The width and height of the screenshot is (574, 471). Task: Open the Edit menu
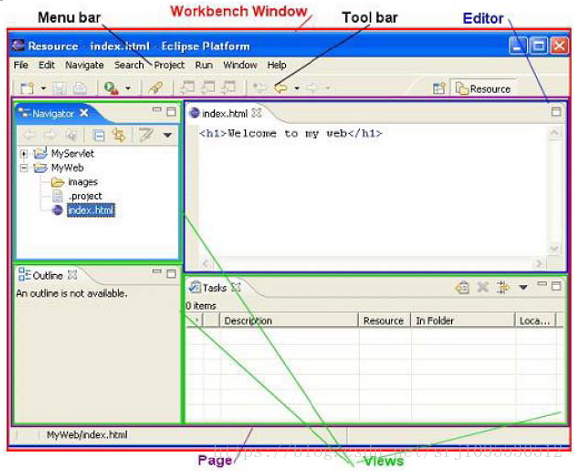[x=46, y=65]
